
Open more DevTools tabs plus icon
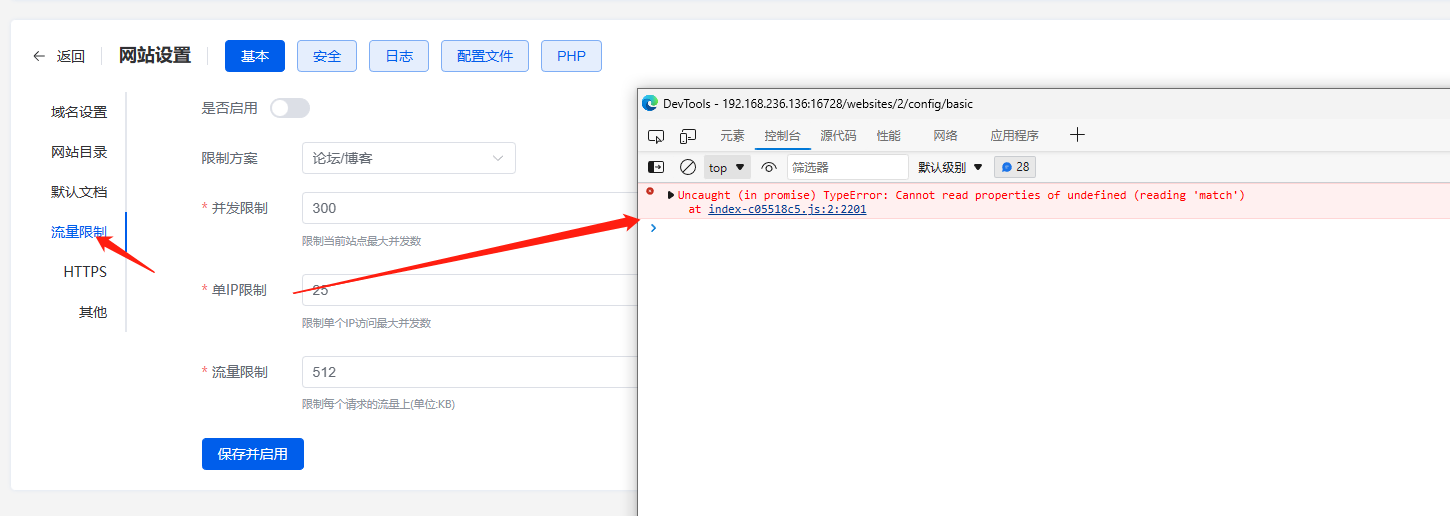[x=1077, y=135]
